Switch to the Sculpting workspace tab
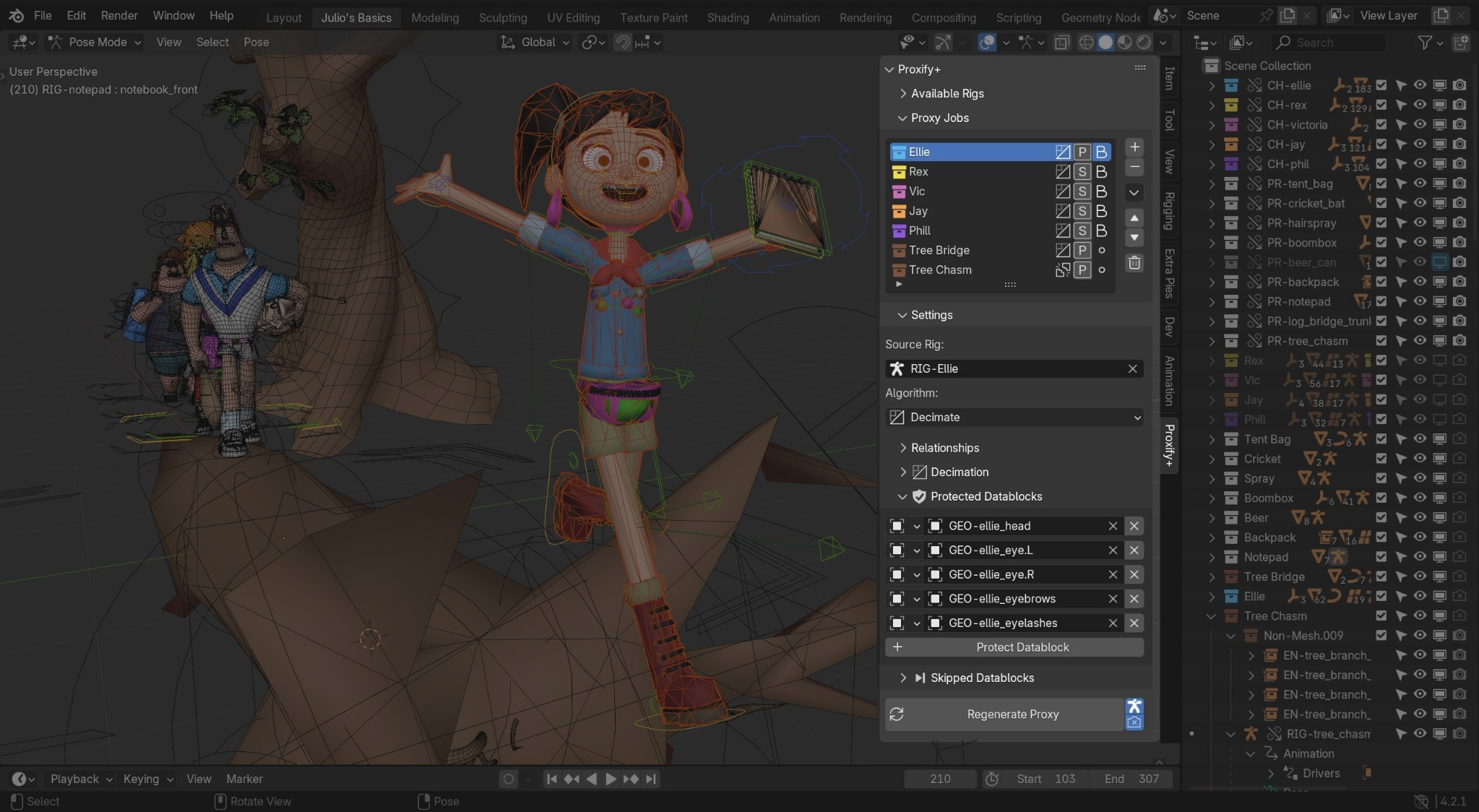This screenshot has width=1479, height=812. point(503,17)
